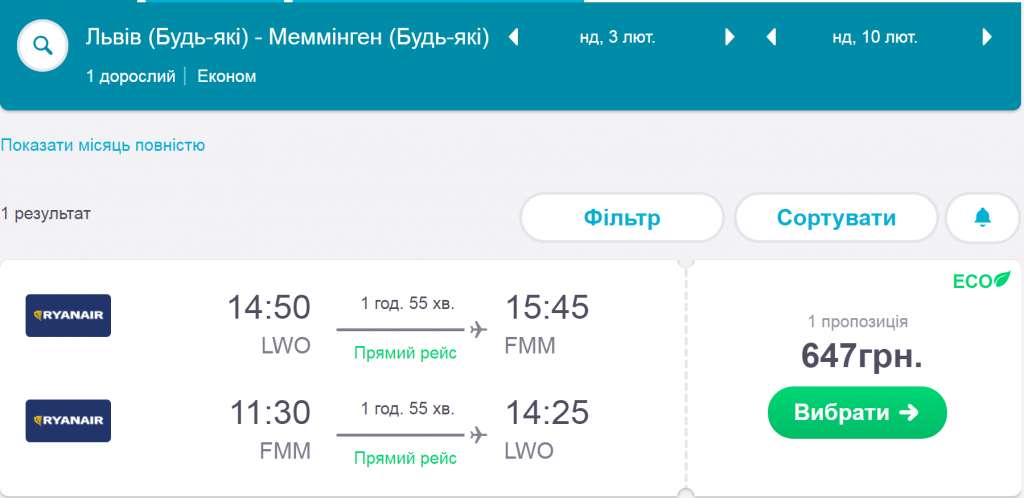Click the return flight airplane icon
1024x498 pixels.
coord(478,434)
